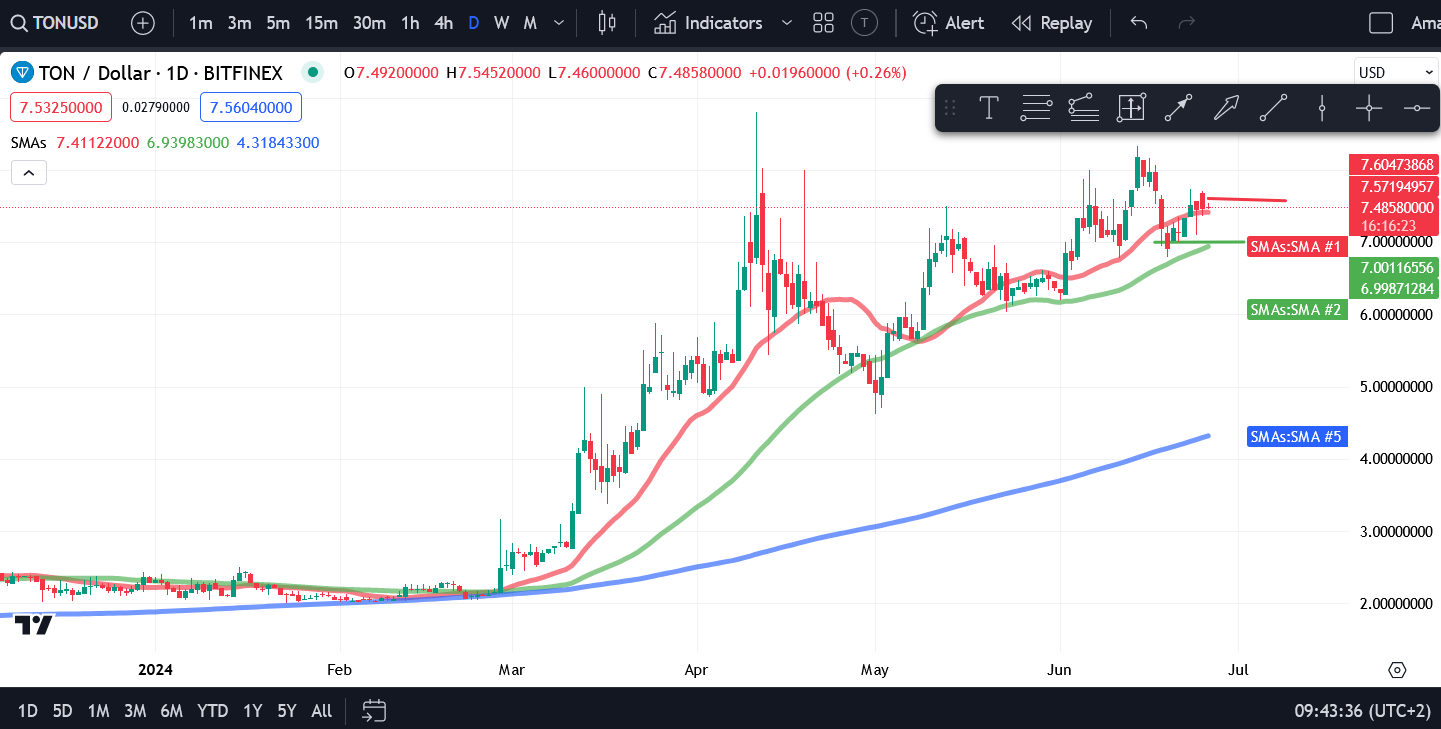Set date range to 3M
Image resolution: width=1441 pixels, height=729 pixels.
[135, 711]
